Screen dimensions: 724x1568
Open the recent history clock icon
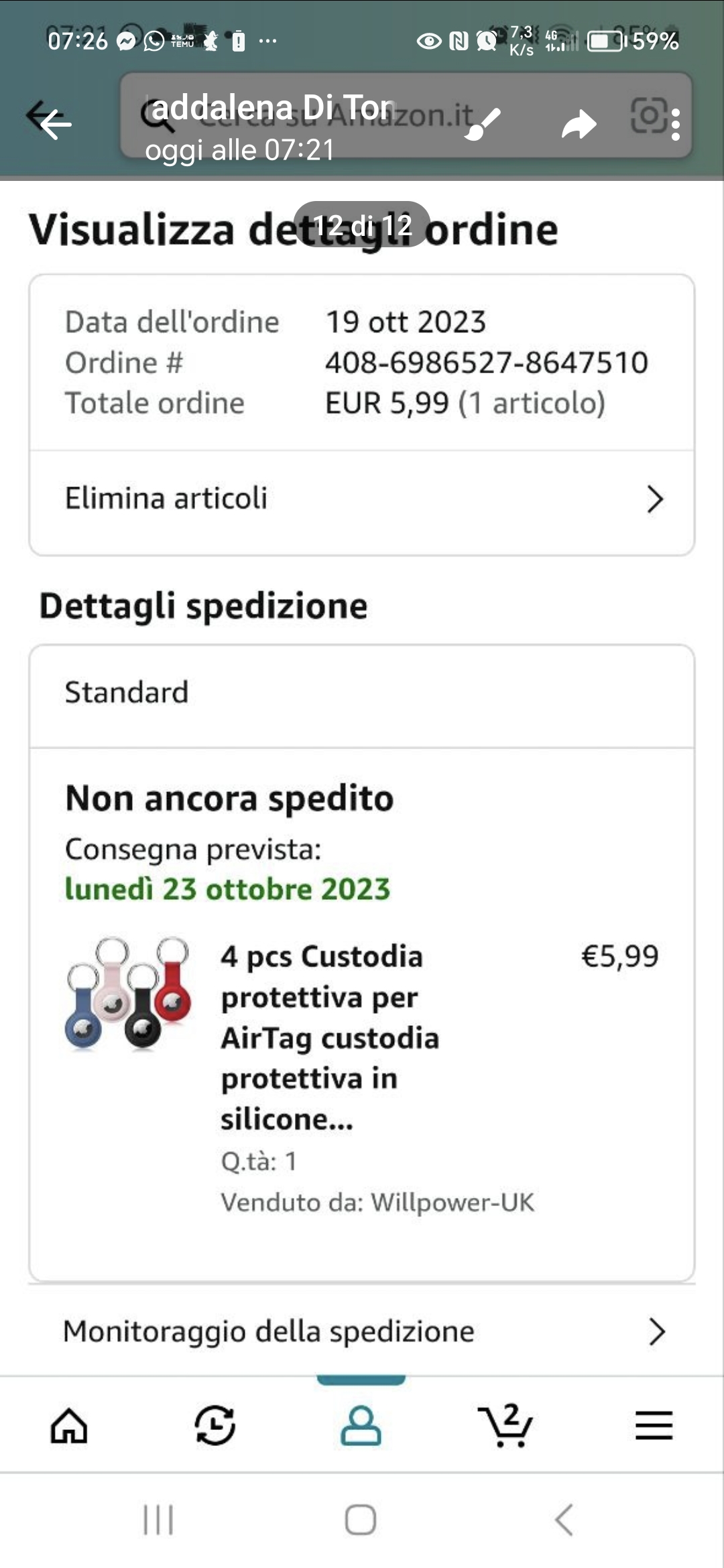click(x=215, y=1425)
